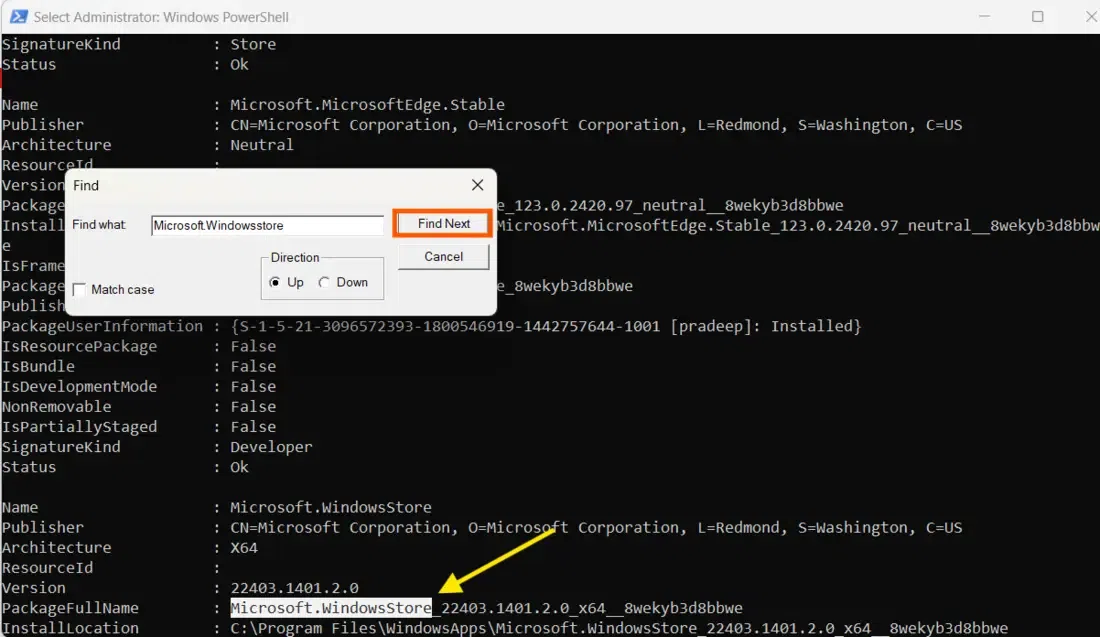Click the 'IsBundle' property label
The width and height of the screenshot is (1100, 637).
pos(38,366)
